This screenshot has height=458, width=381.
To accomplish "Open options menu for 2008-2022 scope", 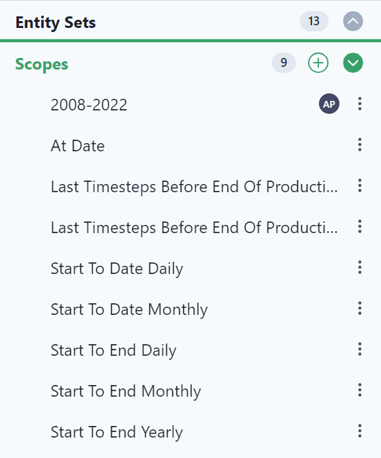I will coord(360,104).
